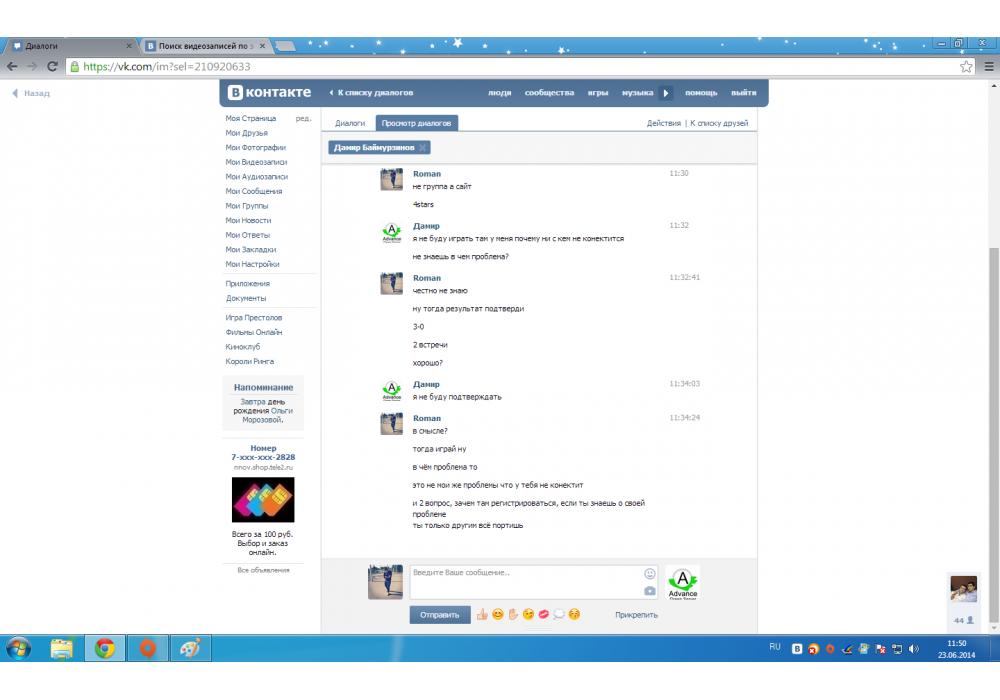Click the message text input field

click(524, 582)
